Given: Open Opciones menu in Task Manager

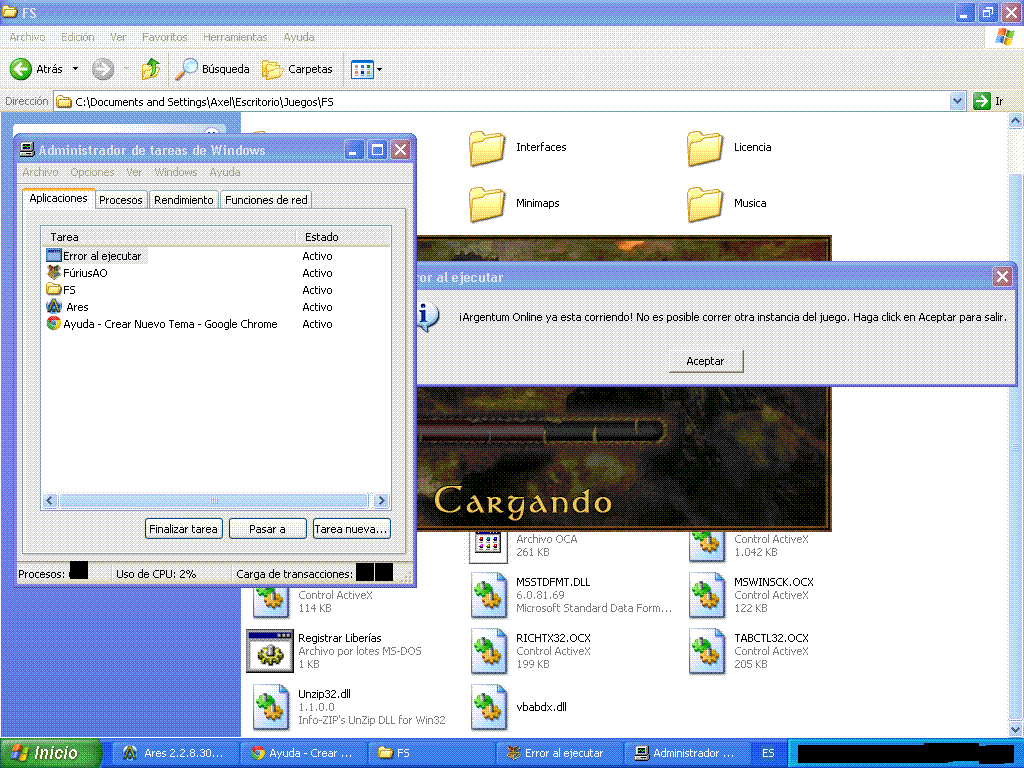Looking at the screenshot, I should click(92, 172).
